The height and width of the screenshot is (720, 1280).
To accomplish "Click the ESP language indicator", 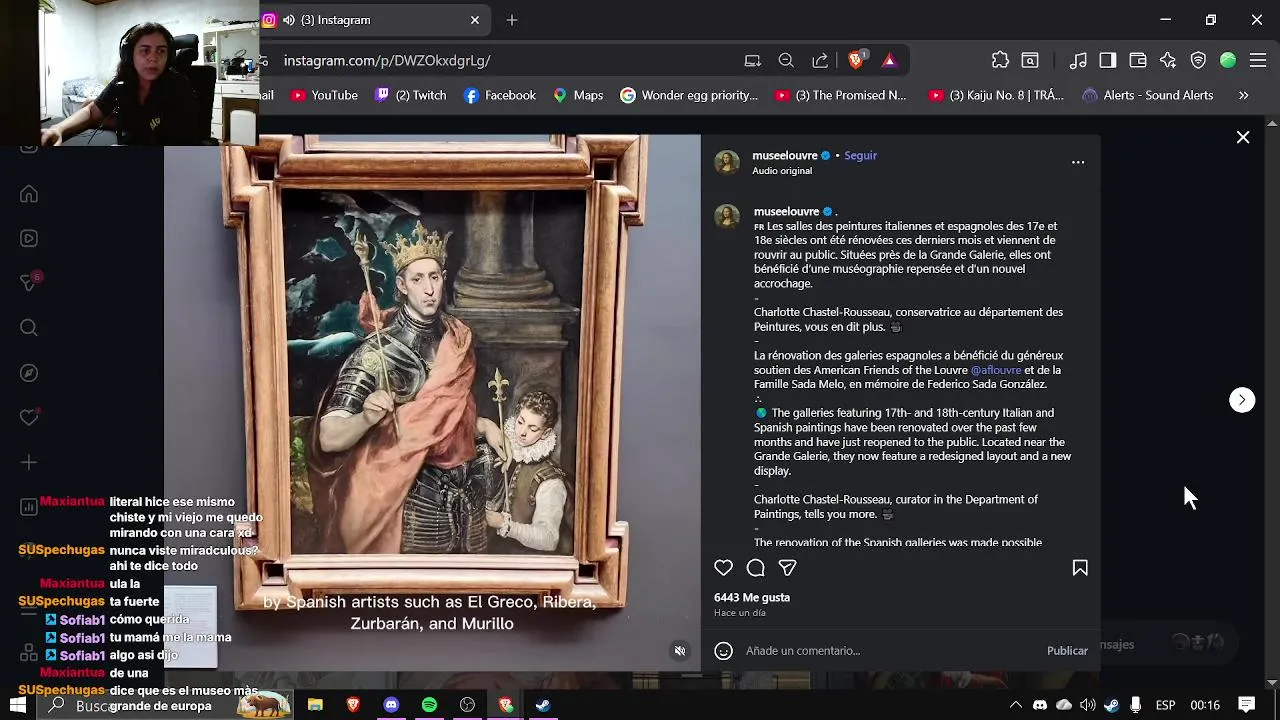I will (x=1165, y=705).
